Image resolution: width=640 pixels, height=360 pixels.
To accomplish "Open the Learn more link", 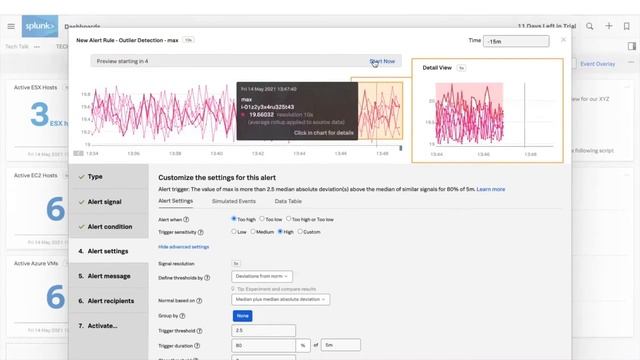I will coord(491,189).
